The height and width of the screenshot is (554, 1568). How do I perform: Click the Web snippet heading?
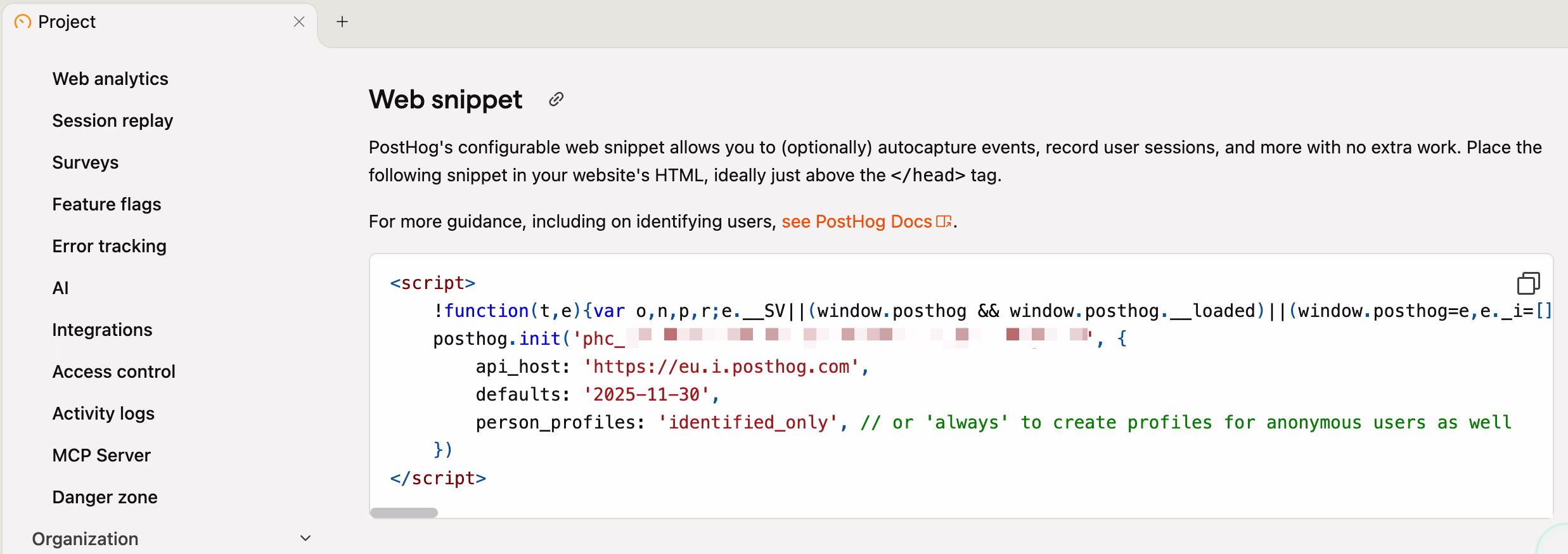click(x=446, y=100)
